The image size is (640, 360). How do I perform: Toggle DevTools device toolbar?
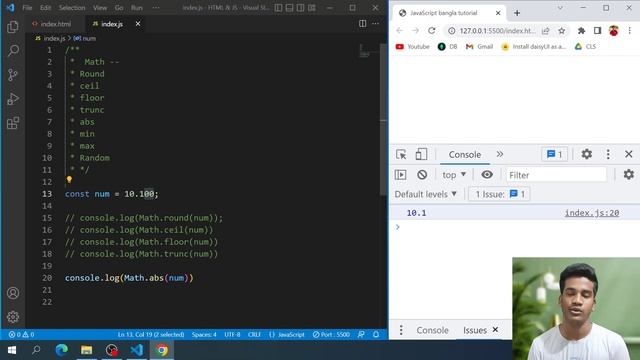(421, 154)
